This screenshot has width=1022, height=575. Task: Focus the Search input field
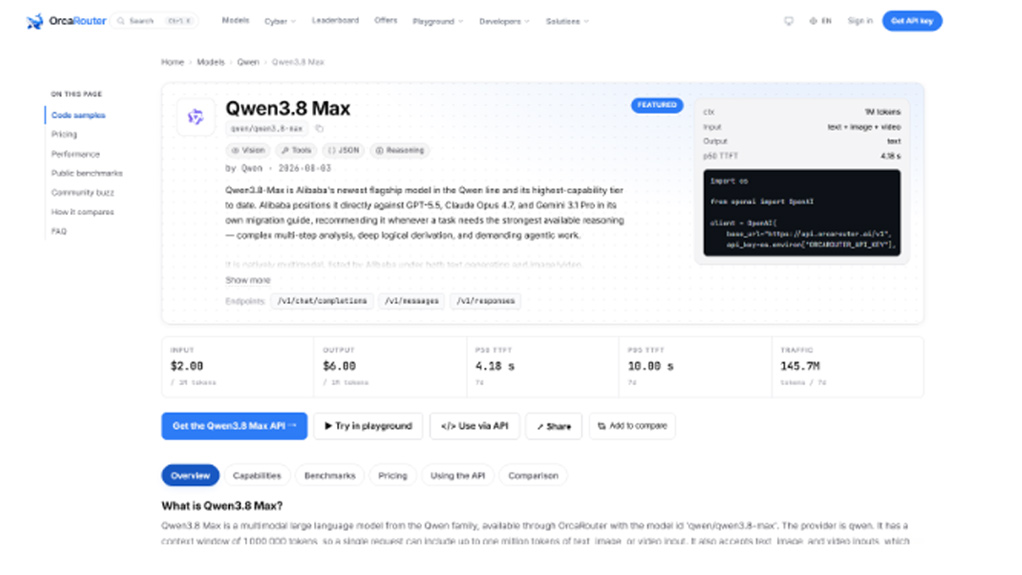pyautogui.click(x=154, y=21)
